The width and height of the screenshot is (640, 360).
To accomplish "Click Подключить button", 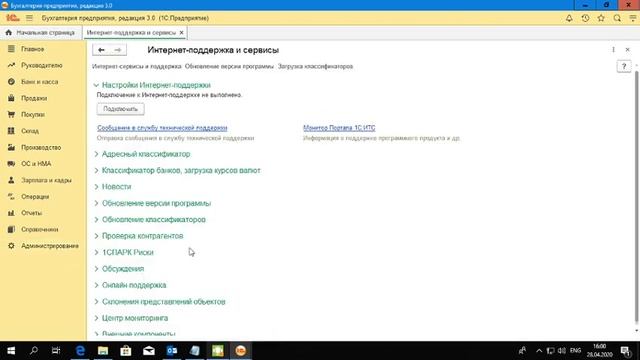I will pyautogui.click(x=120, y=109).
